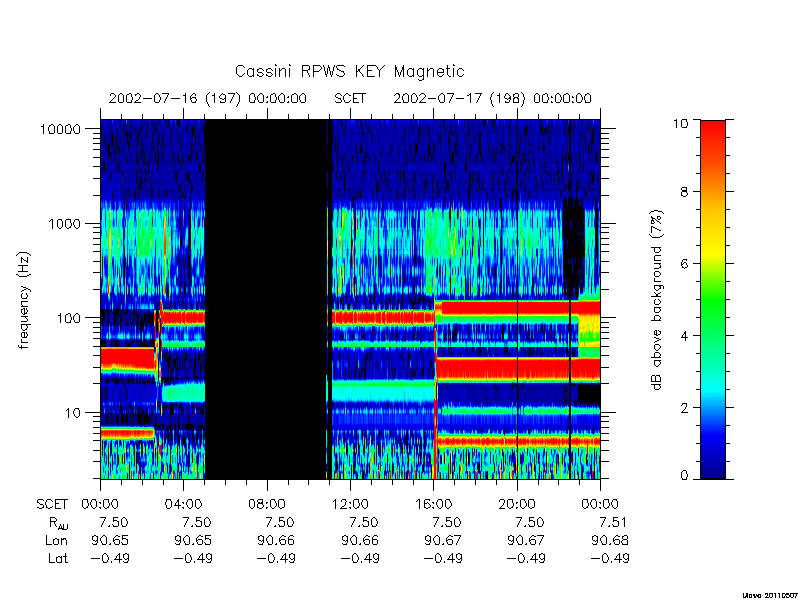
Task: Click the 10 label on the dB colorbar
Action: (x=679, y=123)
